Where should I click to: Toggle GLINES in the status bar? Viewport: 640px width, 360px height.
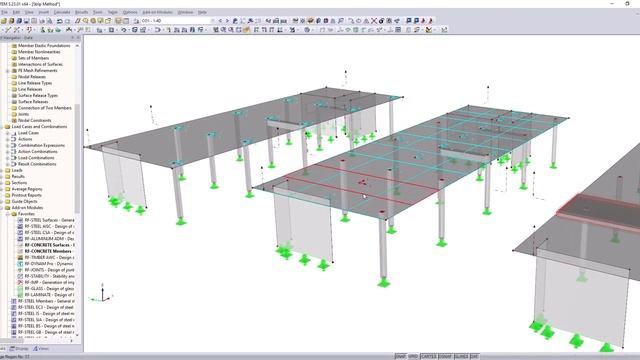tap(461, 357)
